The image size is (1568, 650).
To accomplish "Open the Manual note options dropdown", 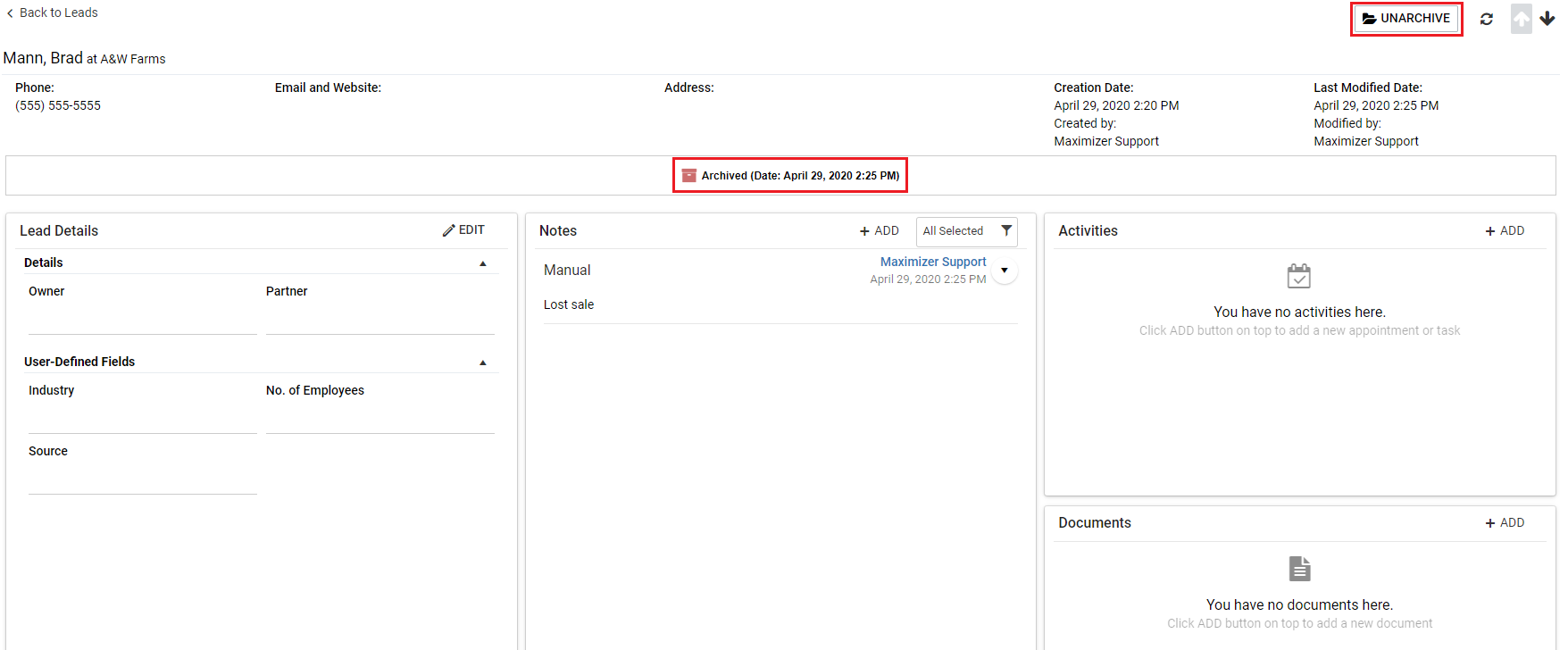I will 1005,271.
